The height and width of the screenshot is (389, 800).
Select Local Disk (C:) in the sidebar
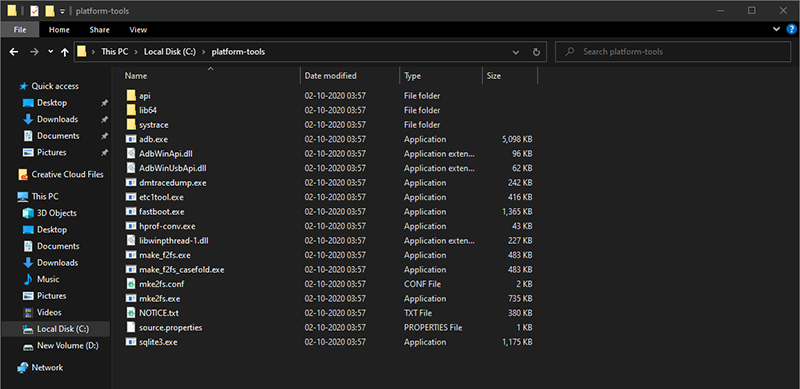point(56,329)
